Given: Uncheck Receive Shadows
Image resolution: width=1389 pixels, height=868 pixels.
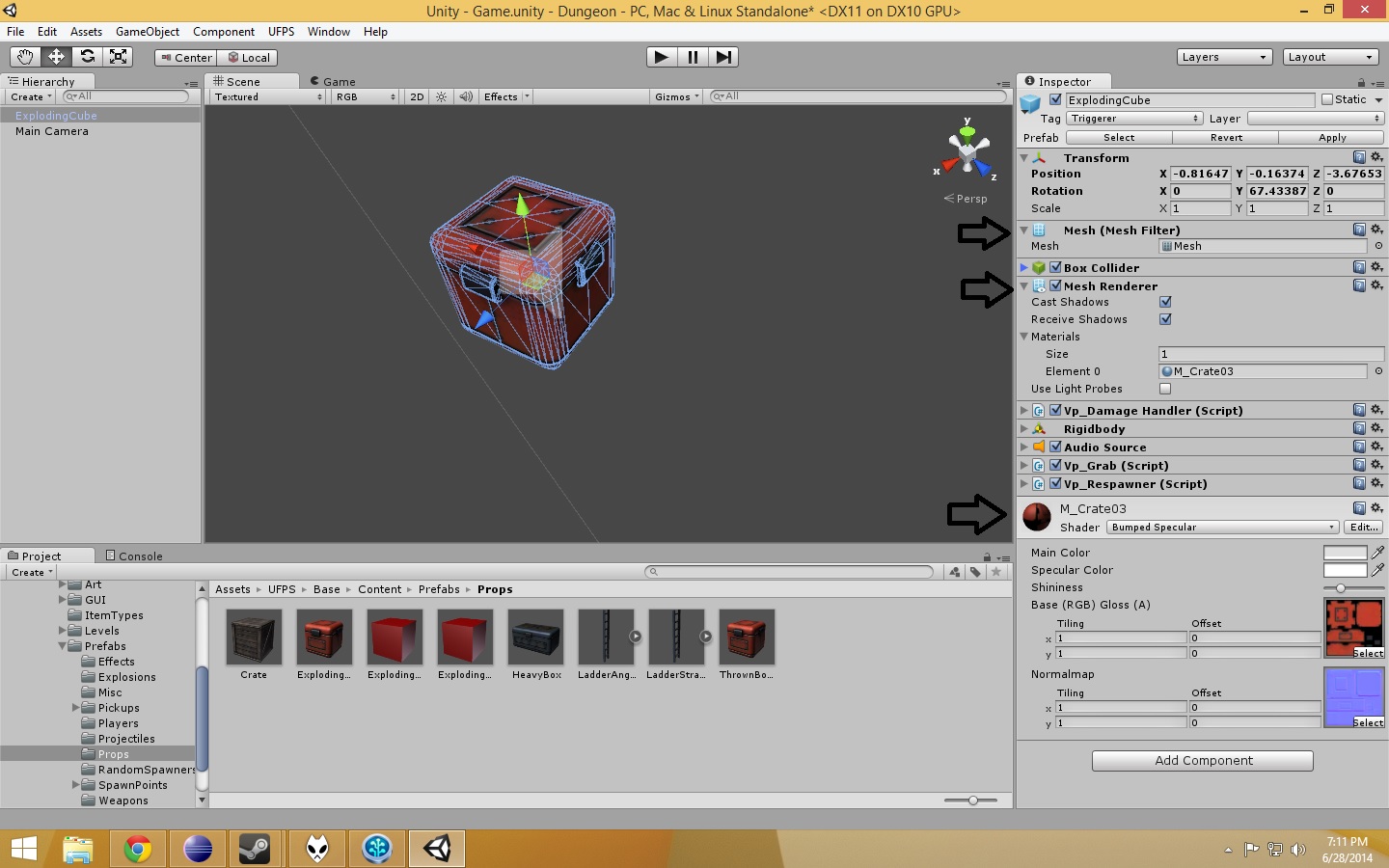Looking at the screenshot, I should pyautogui.click(x=1165, y=319).
